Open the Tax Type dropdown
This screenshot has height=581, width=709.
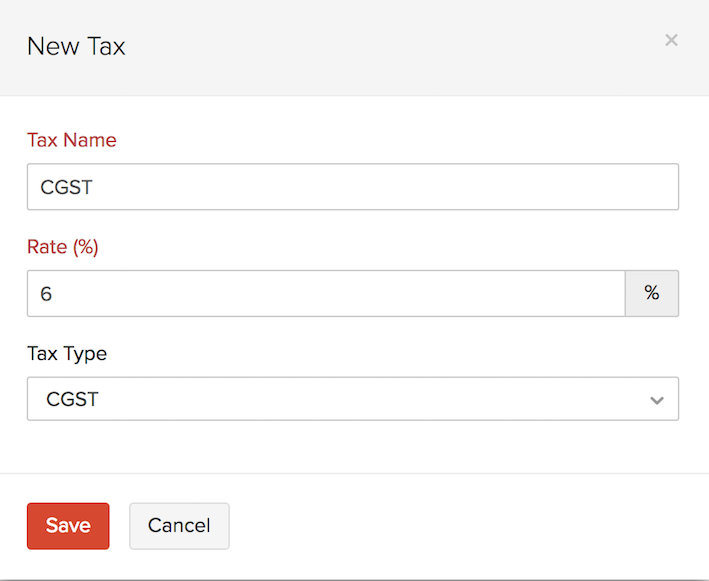coord(352,399)
